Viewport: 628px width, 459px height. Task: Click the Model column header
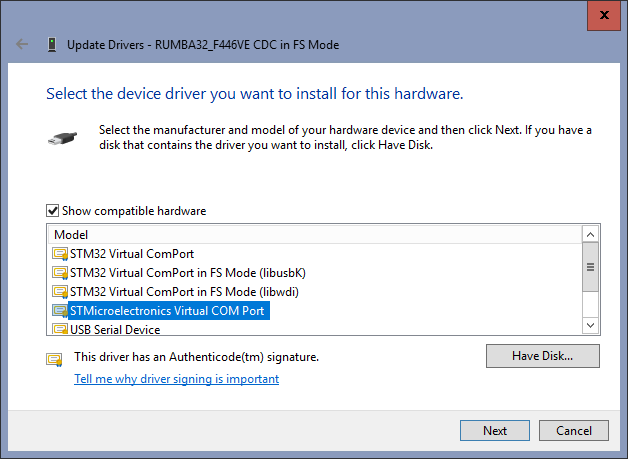315,235
